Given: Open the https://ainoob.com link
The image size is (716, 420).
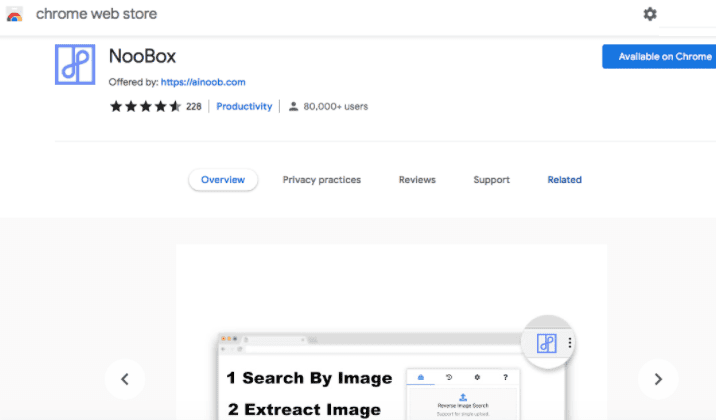Looking at the screenshot, I should pos(203,82).
